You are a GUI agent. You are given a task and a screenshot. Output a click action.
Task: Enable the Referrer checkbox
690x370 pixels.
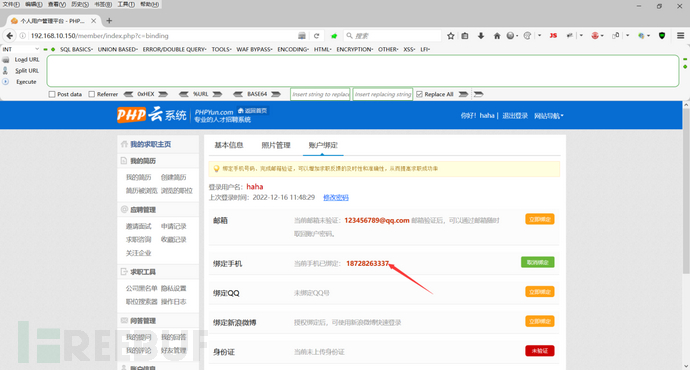(x=92, y=94)
